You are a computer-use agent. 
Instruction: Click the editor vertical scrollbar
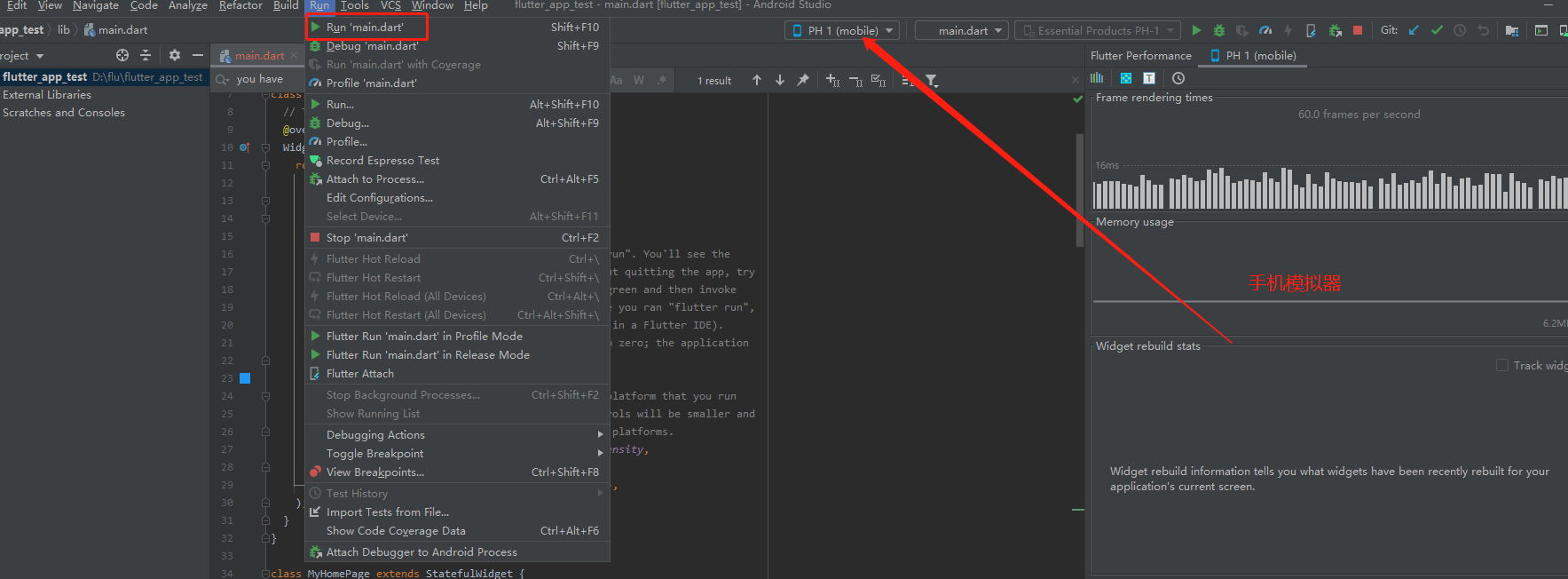(1079, 190)
